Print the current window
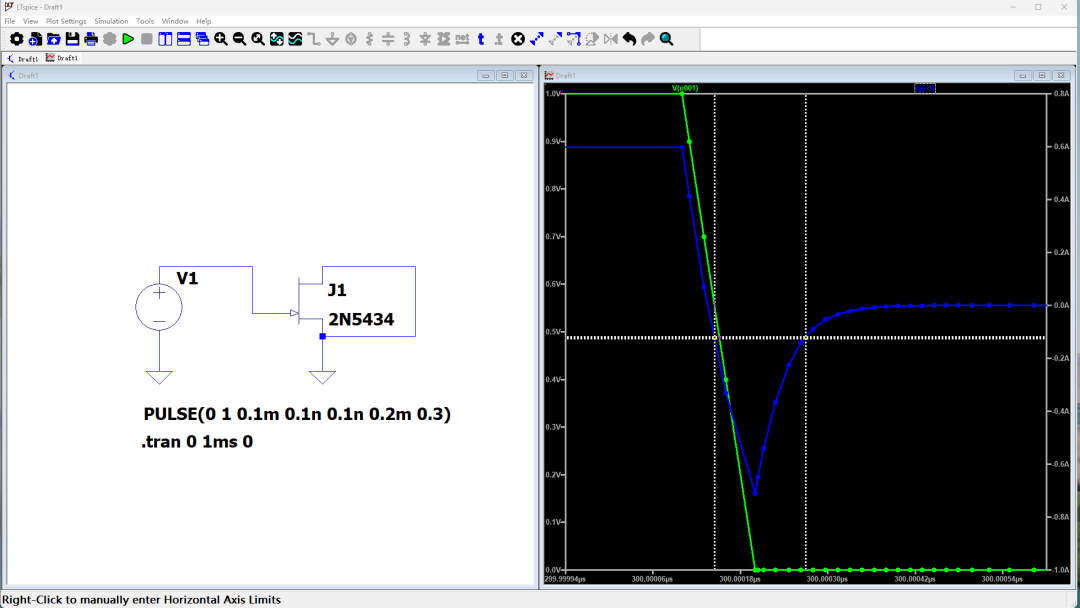1080x608 pixels. [x=91, y=39]
